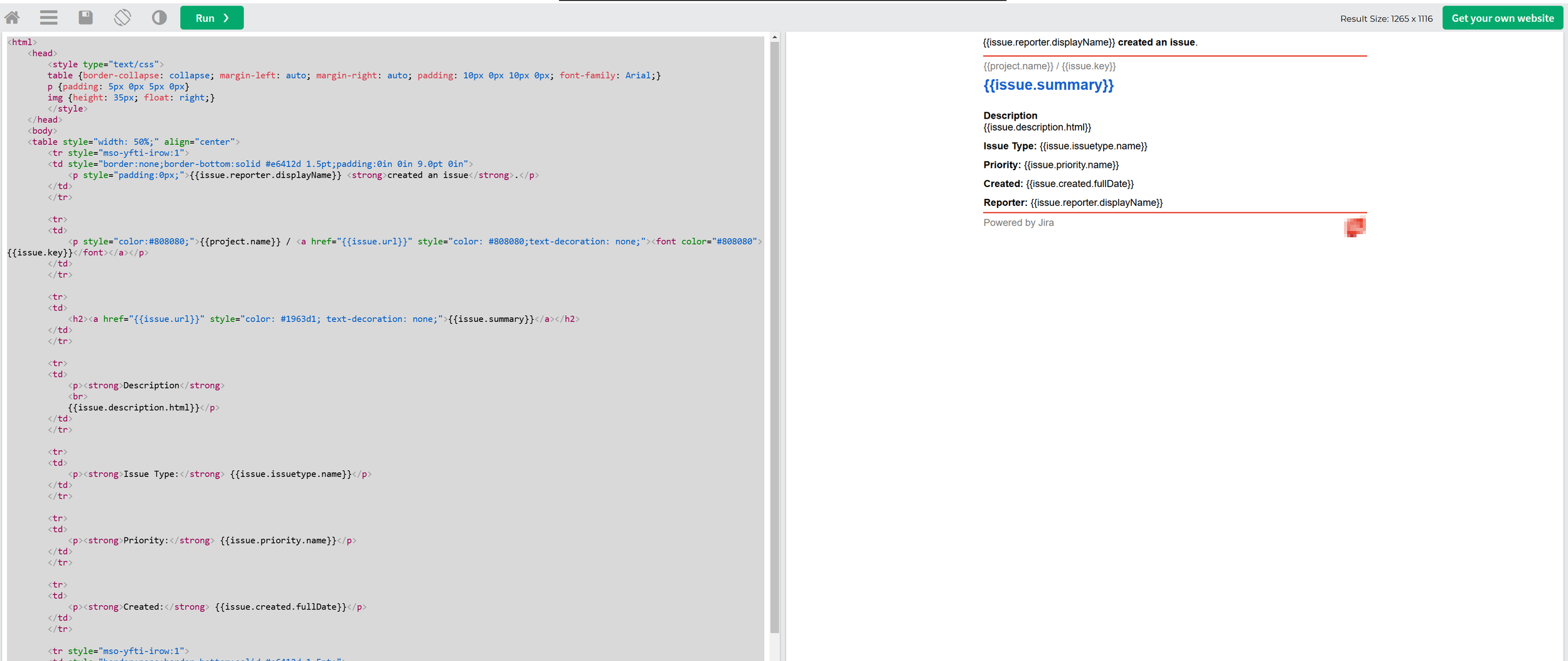Screen dimensions: 1568x661
Task: Click the Get your own website button
Action: coord(1502,18)
